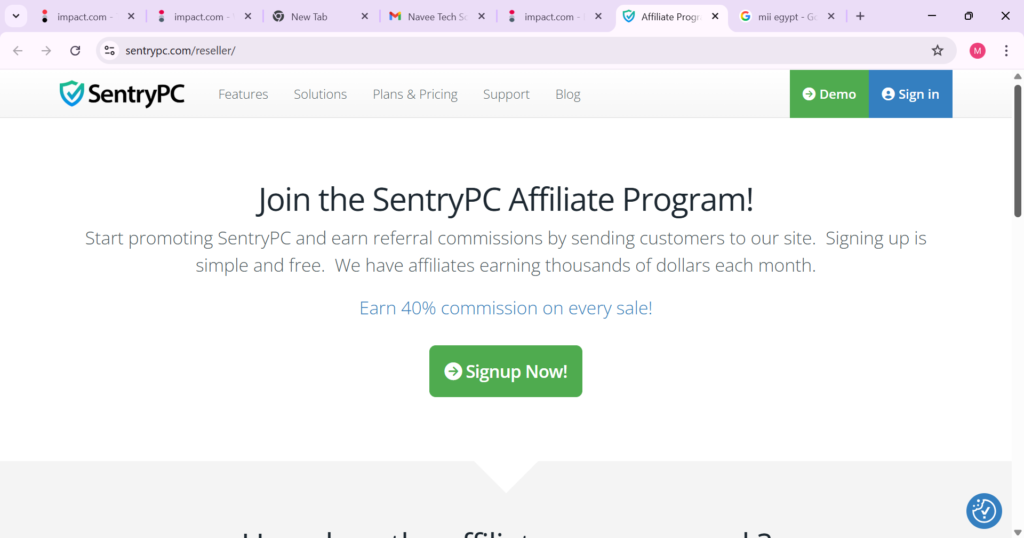The width and height of the screenshot is (1024, 538).
Task: Expand the tab search dropdown arrow
Action: [16, 16]
